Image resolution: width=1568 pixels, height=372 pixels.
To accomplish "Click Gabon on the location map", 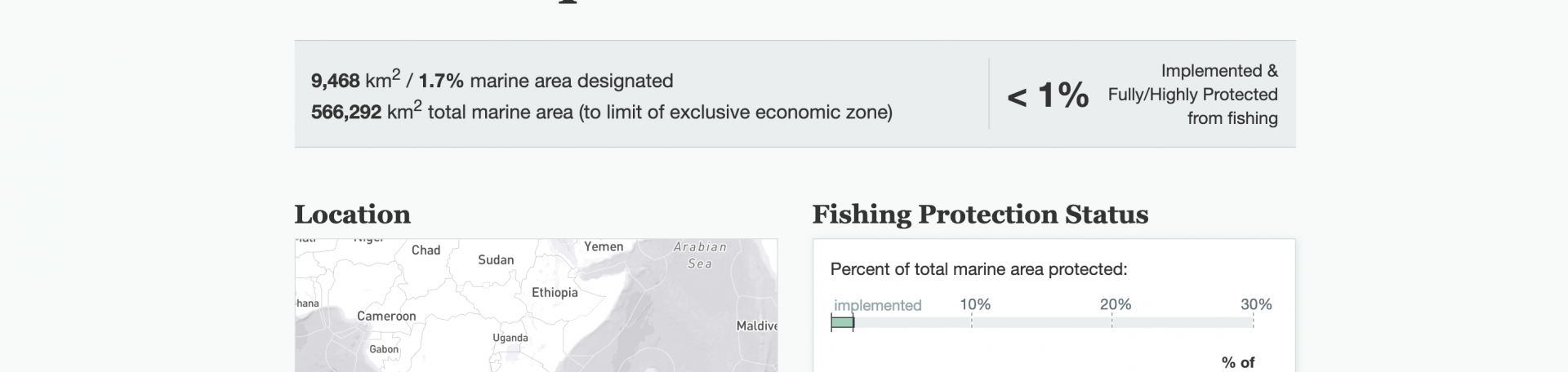I will [384, 349].
